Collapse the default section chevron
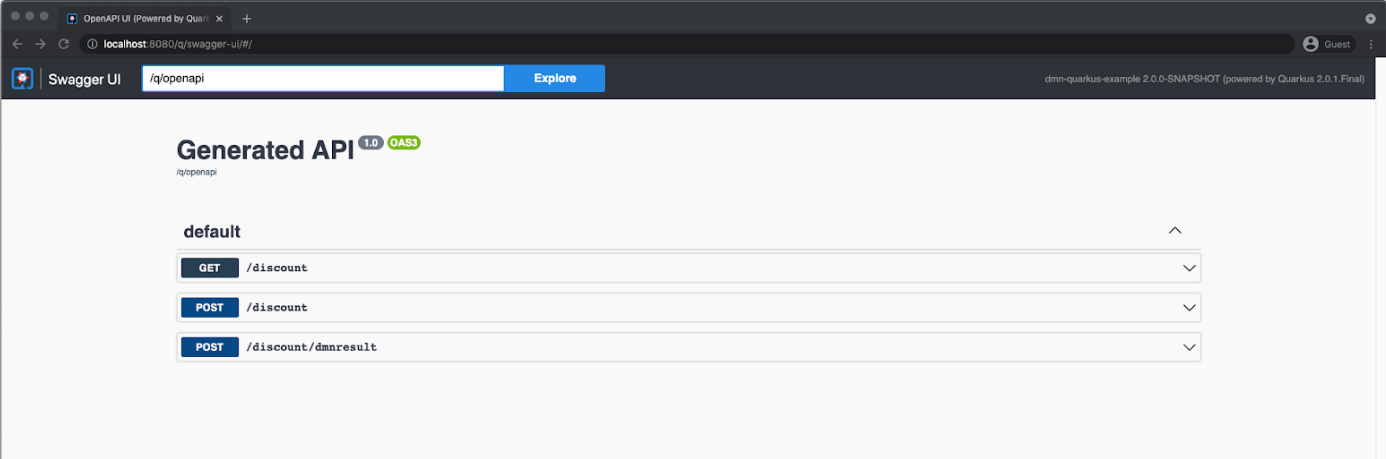1386x459 pixels. pos(1175,231)
